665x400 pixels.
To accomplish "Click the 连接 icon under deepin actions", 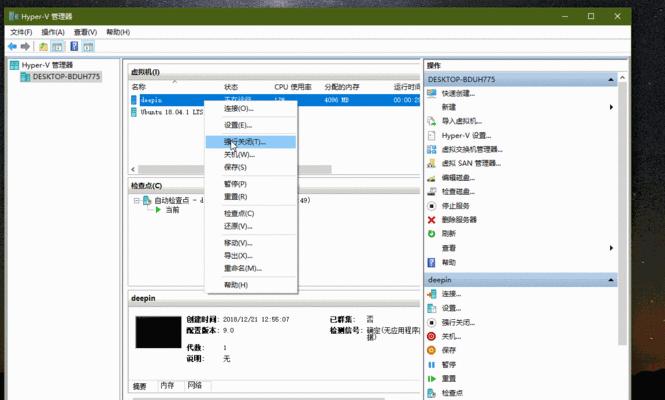I will 432,294.
